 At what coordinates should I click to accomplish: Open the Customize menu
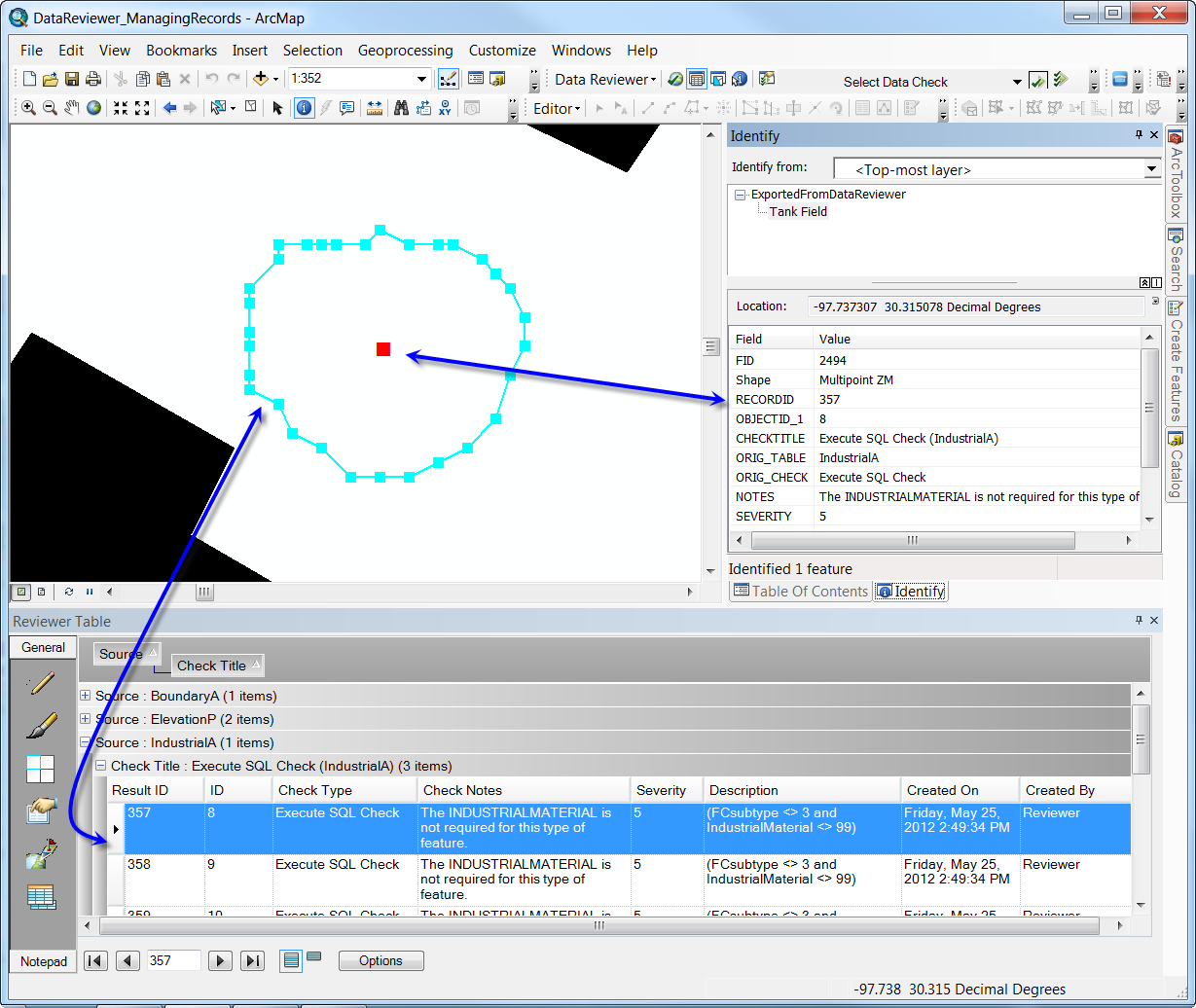(502, 50)
